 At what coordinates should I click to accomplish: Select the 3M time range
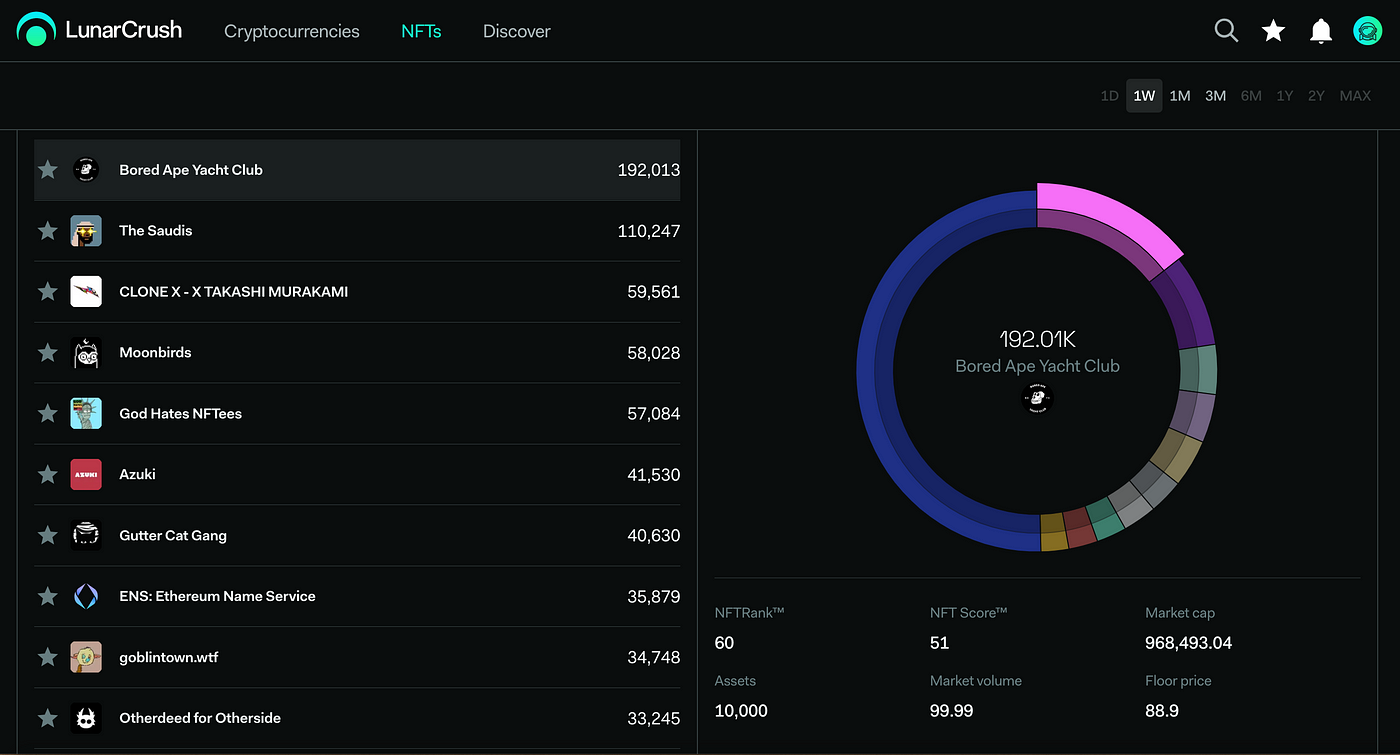click(1215, 96)
